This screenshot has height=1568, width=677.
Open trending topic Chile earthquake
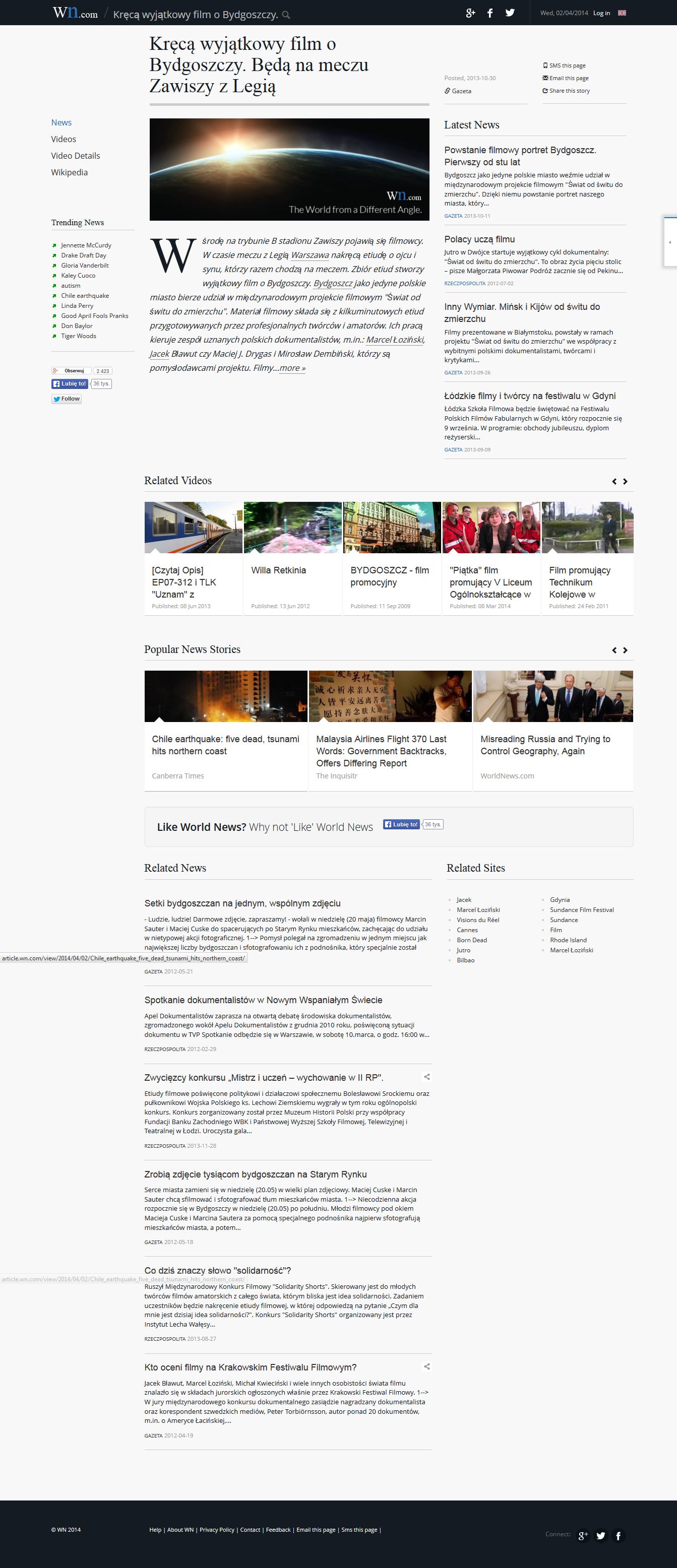click(x=85, y=296)
